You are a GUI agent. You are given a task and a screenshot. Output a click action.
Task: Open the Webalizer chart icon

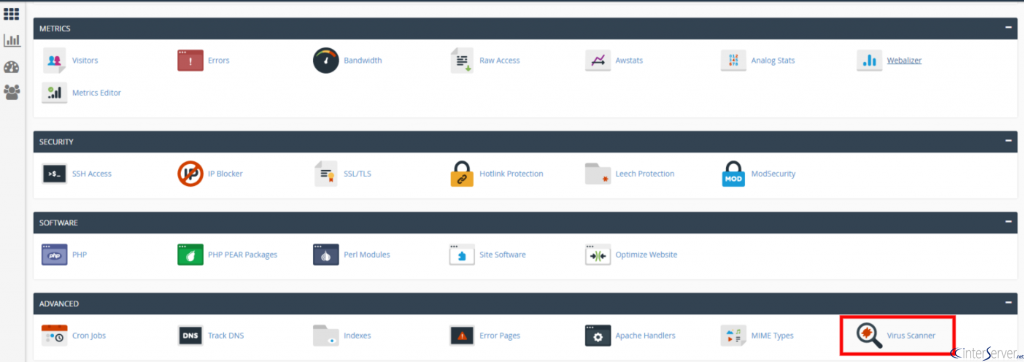click(869, 60)
